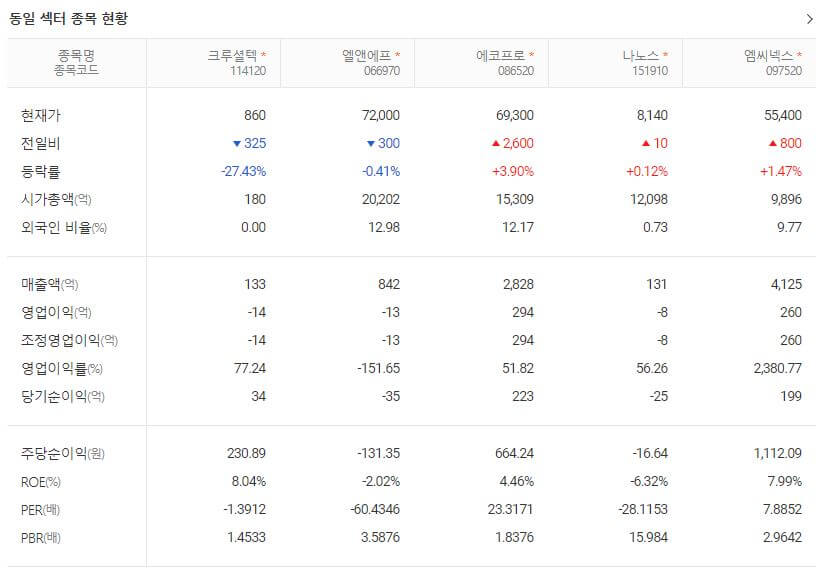
Task: Click stock code 114120
Action: pos(248,71)
